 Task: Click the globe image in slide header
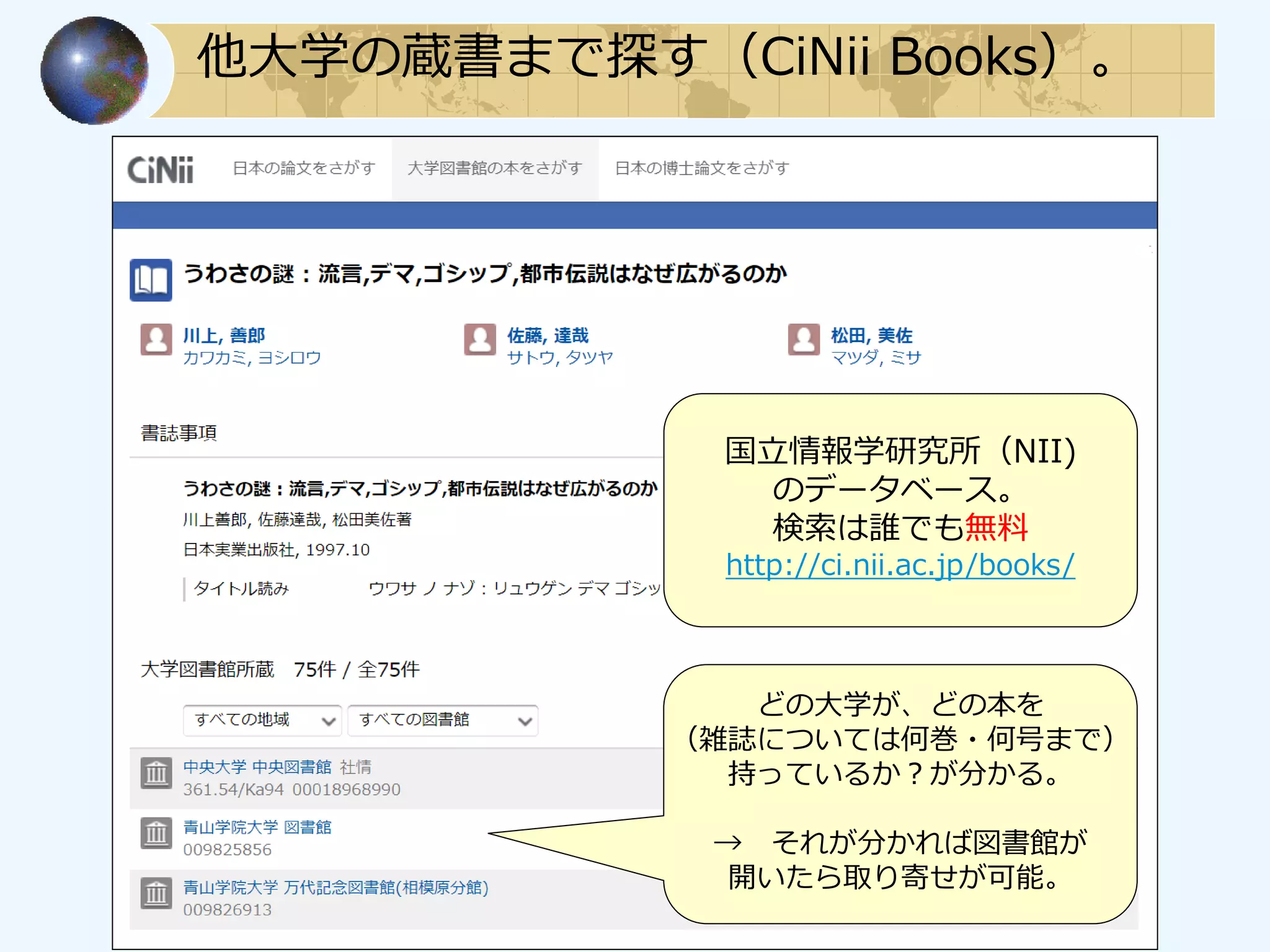click(94, 70)
